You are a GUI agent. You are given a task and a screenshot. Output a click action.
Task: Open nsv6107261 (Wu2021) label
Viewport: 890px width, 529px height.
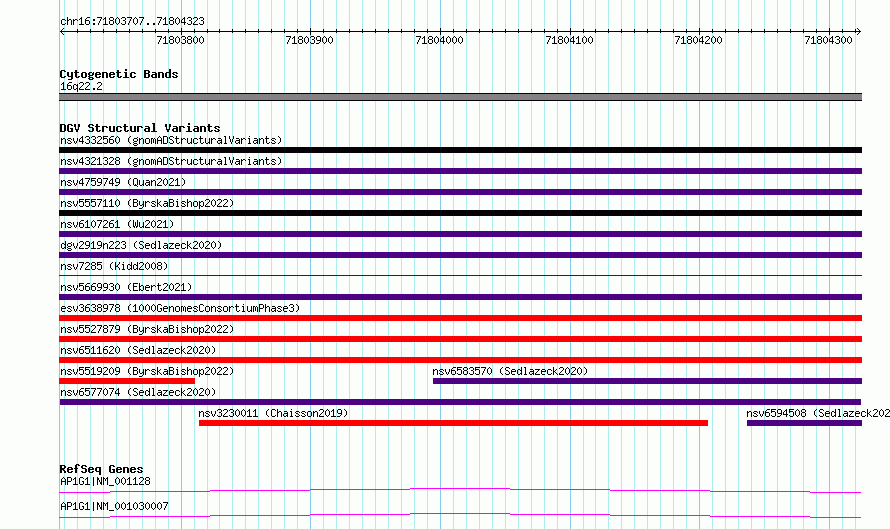(x=117, y=224)
